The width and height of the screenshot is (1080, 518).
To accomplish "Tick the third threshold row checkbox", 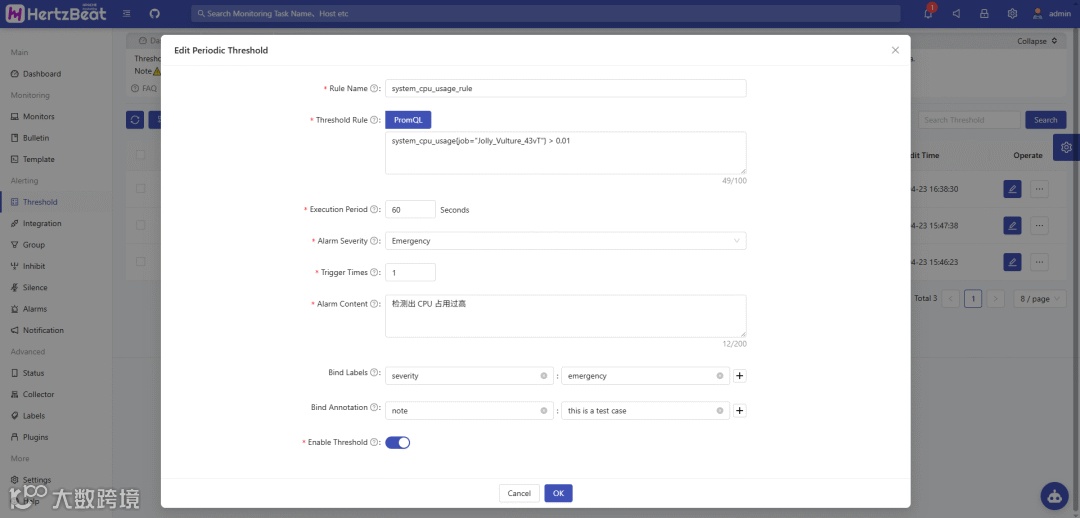I will [141, 261].
